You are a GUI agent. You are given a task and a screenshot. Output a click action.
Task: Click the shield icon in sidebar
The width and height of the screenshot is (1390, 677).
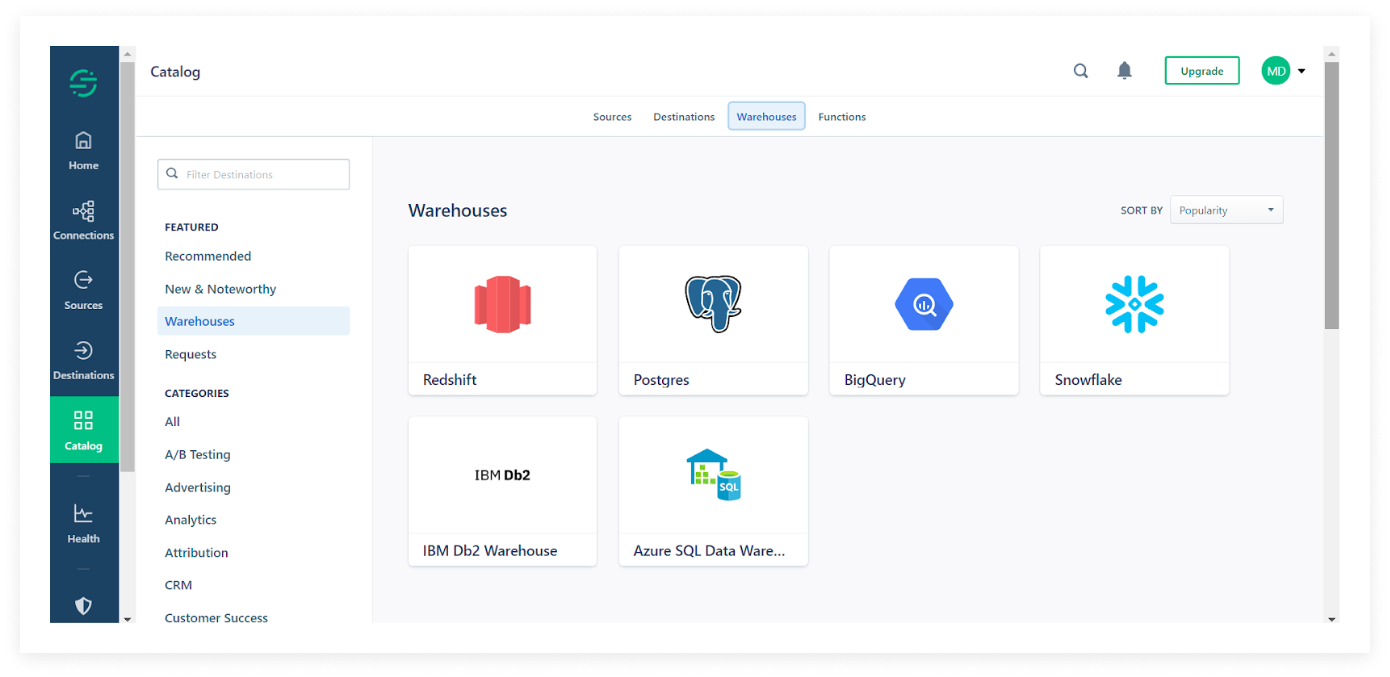click(x=84, y=605)
